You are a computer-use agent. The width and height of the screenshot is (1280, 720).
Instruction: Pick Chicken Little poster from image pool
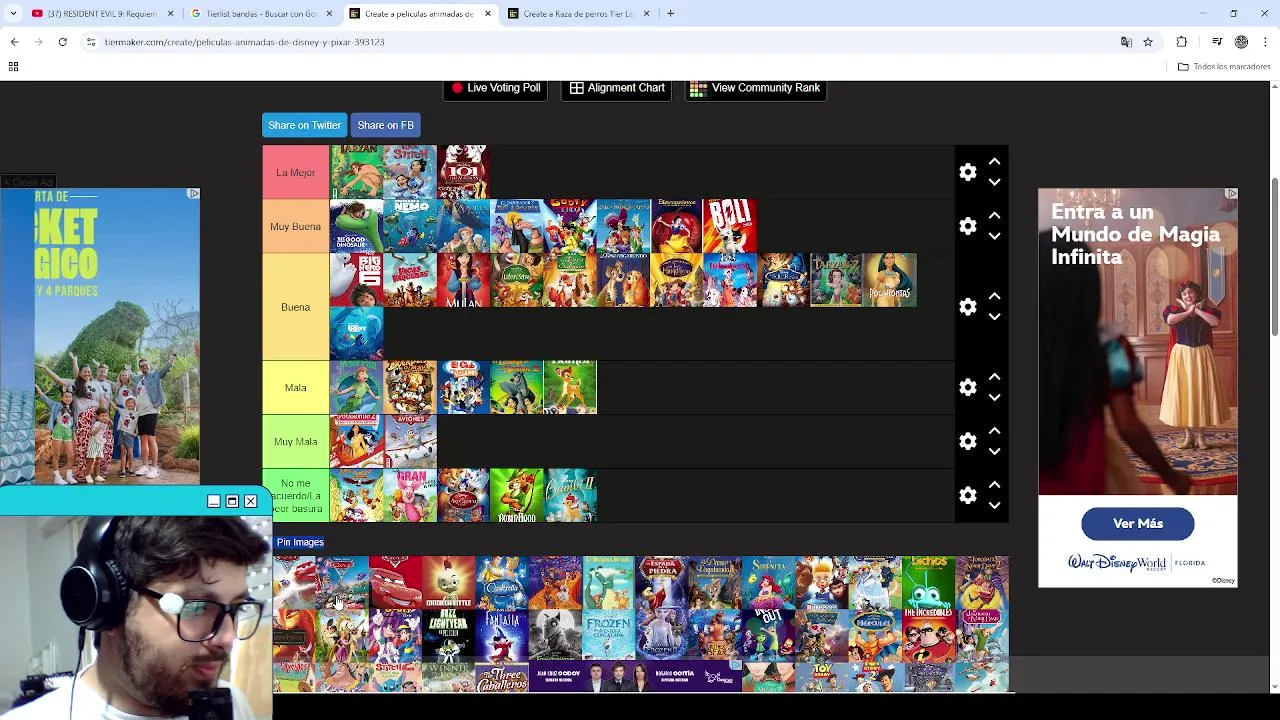coord(449,582)
